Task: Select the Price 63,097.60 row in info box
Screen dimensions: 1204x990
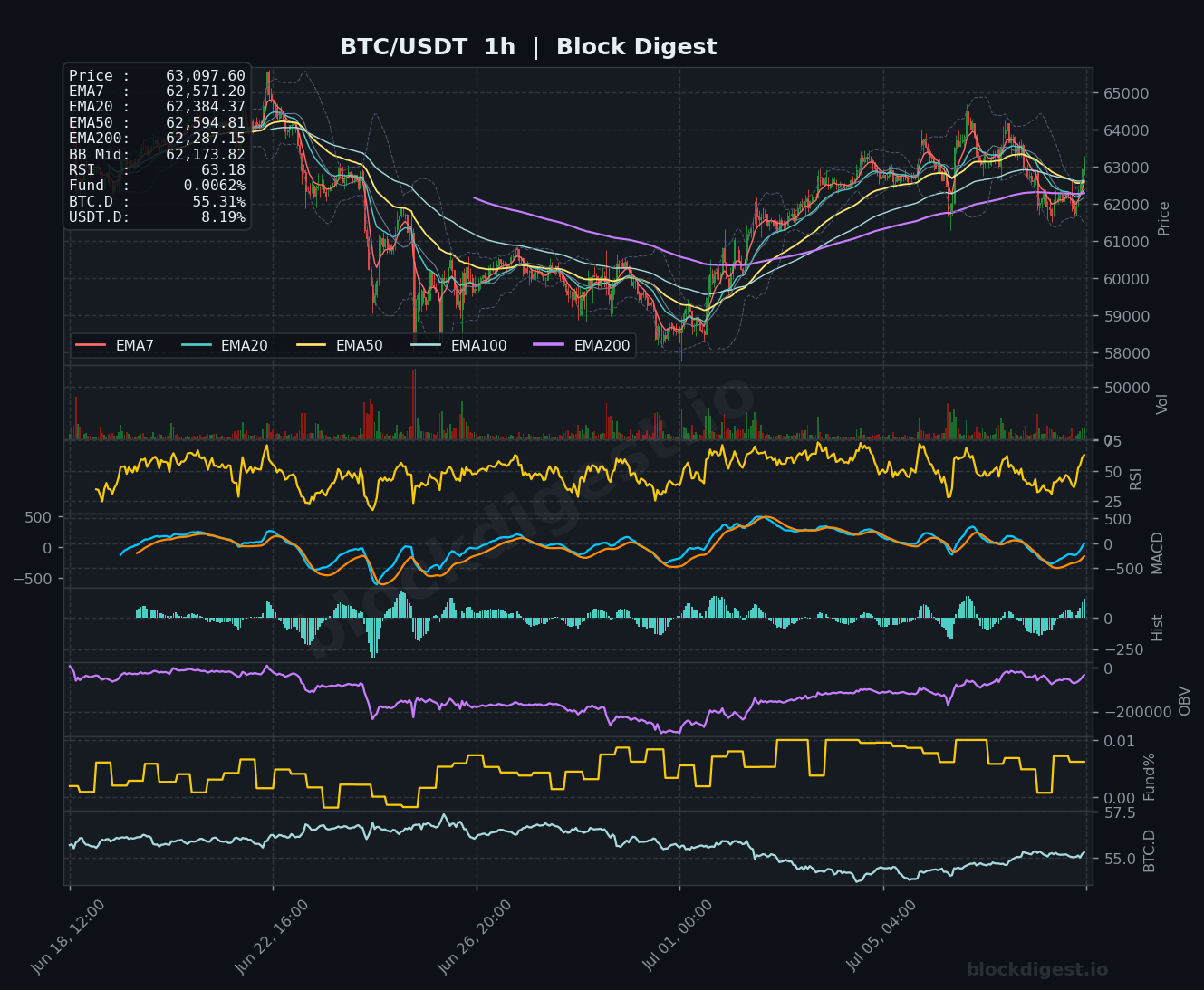Action: coord(157,76)
